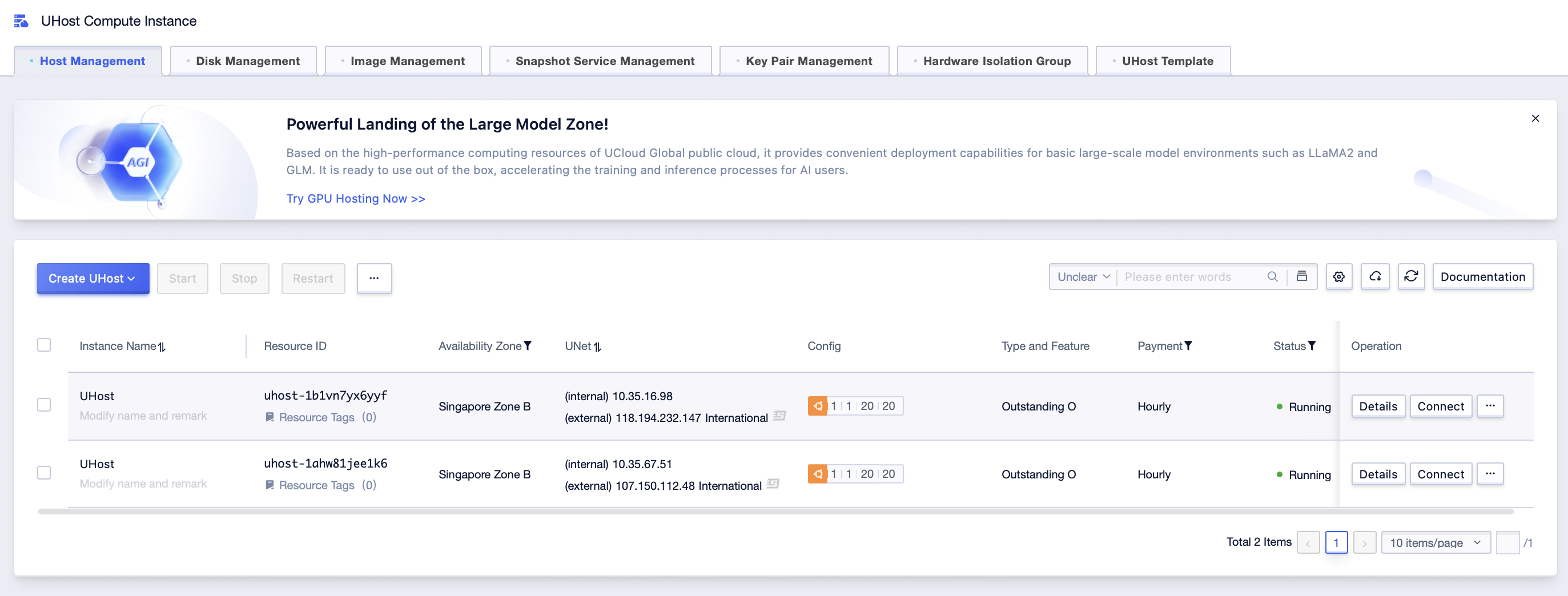The image size is (1568, 596).
Task: Go to previous page arrow
Action: [1308, 542]
